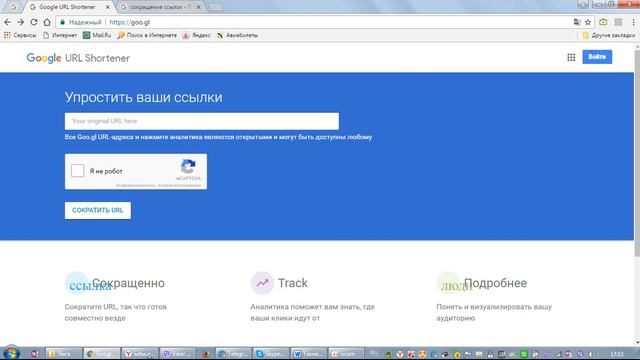The width and height of the screenshot is (640, 360).
Task: Click the Понять и визуализировать description
Action: [x=494, y=312]
